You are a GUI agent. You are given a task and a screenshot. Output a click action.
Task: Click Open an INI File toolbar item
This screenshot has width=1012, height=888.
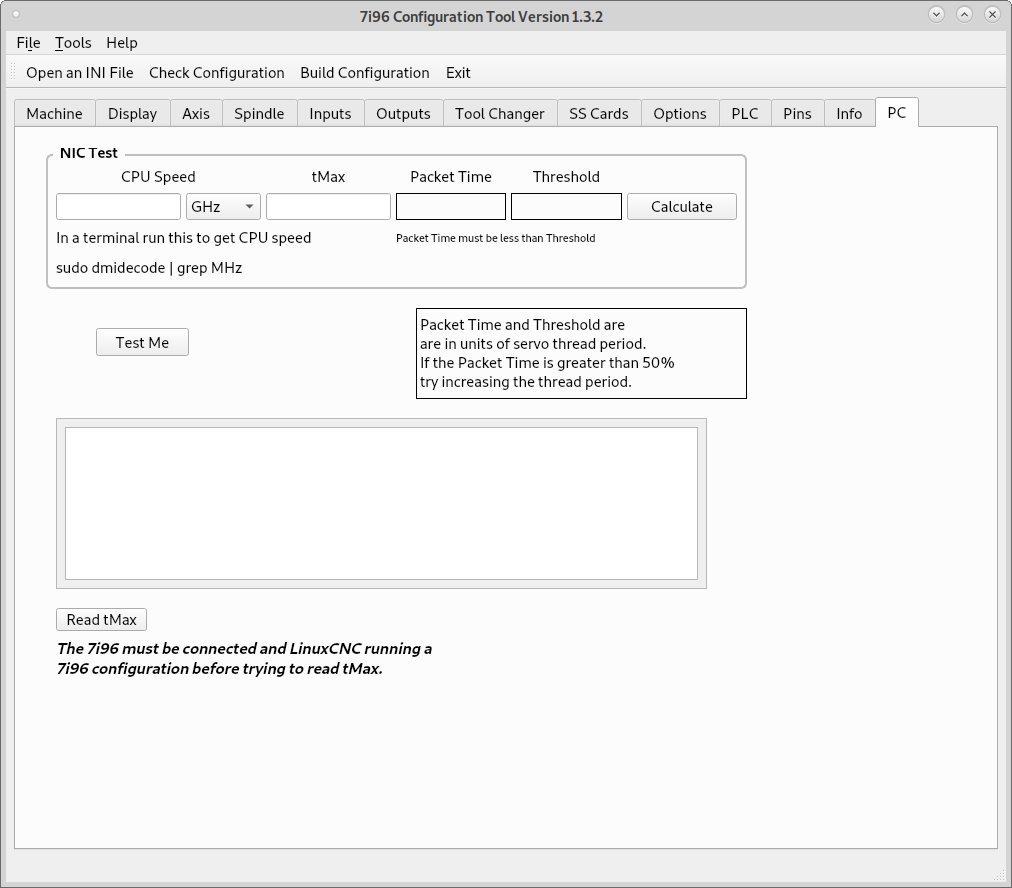point(80,73)
